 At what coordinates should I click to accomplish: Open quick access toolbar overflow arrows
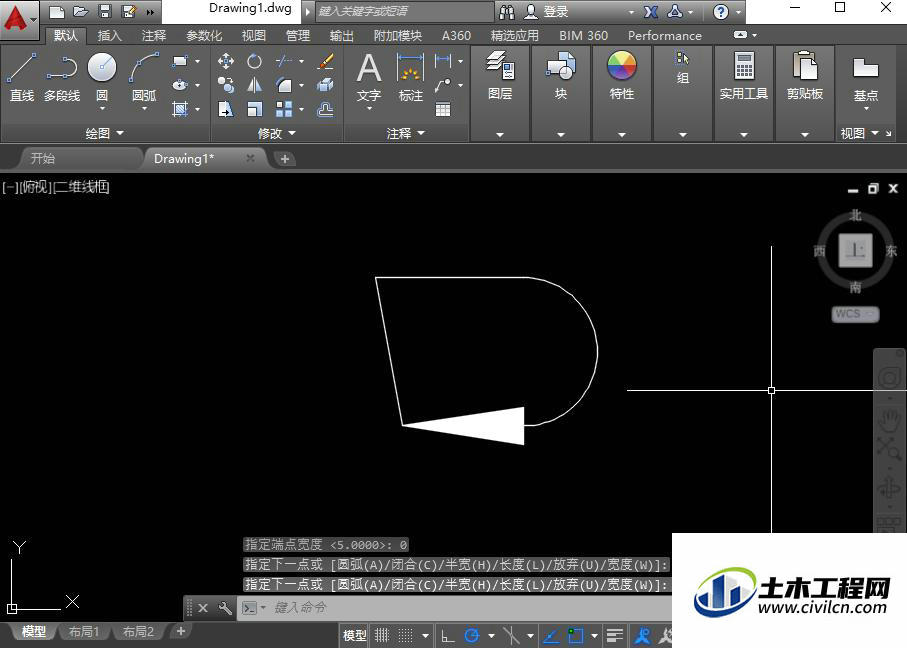pos(150,12)
